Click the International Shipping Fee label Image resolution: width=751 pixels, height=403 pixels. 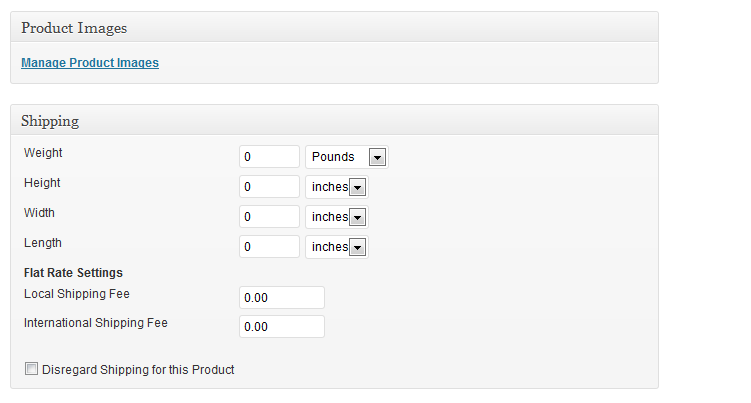(96, 323)
